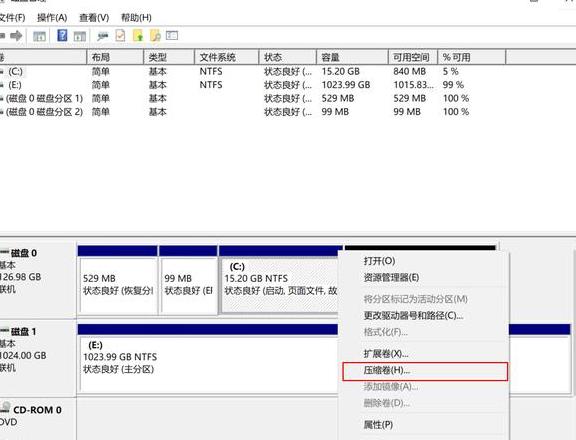Sort by the 文件系统 column header

click(226, 57)
